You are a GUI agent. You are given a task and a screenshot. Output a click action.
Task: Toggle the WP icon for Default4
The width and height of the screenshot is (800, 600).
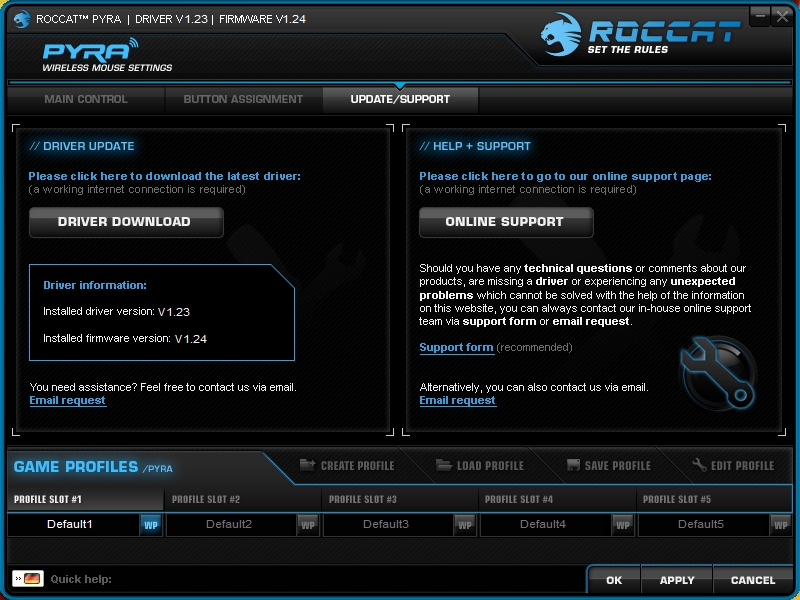coord(623,525)
